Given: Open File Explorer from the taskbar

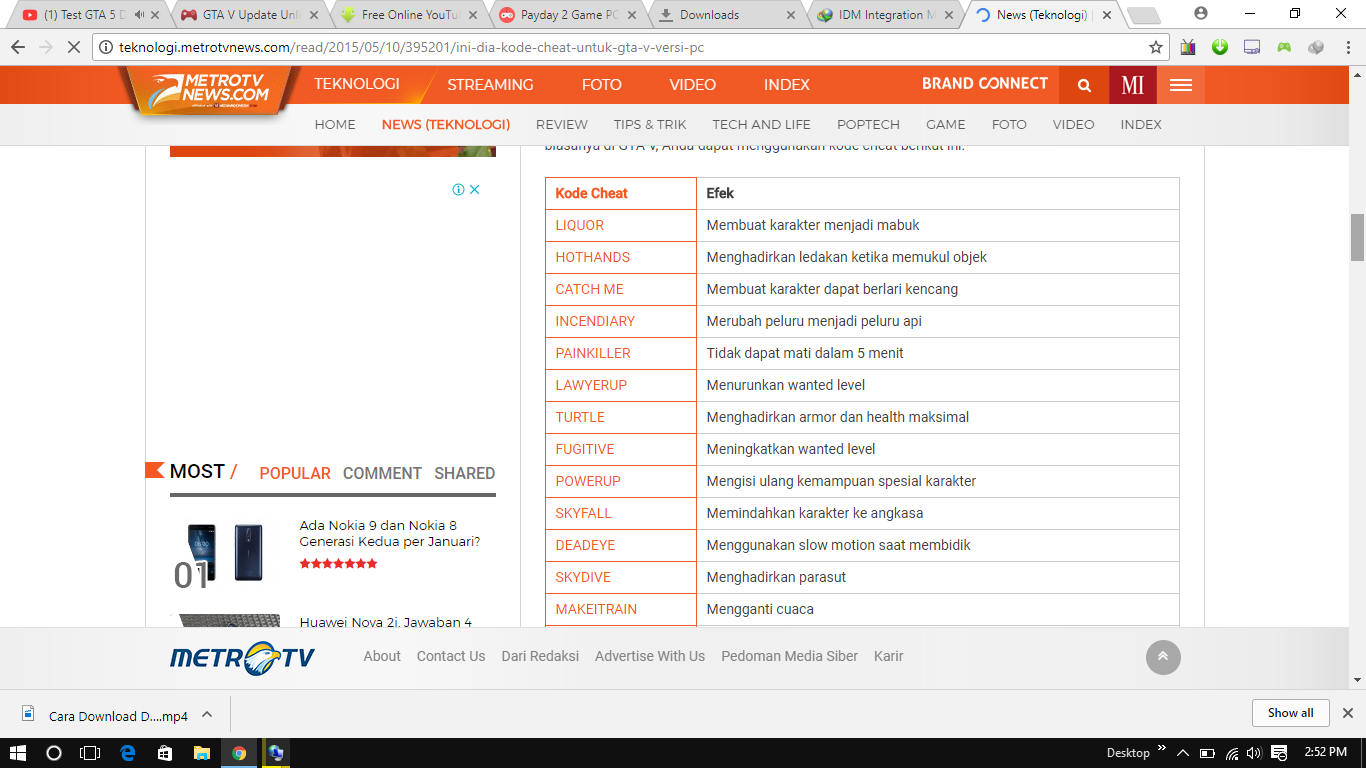Looking at the screenshot, I should click(x=201, y=753).
